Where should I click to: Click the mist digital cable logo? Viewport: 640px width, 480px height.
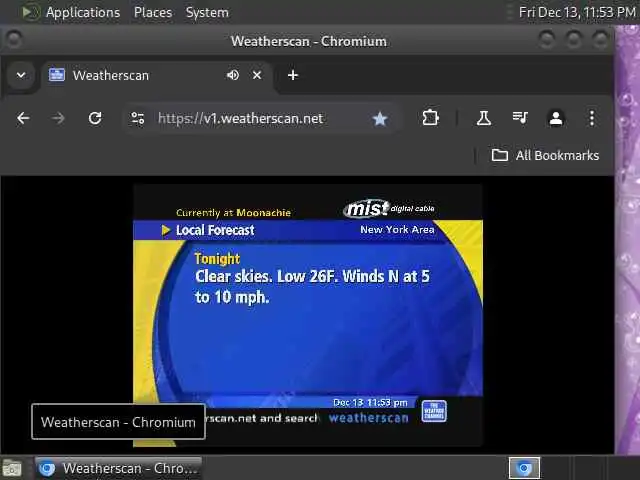point(389,208)
